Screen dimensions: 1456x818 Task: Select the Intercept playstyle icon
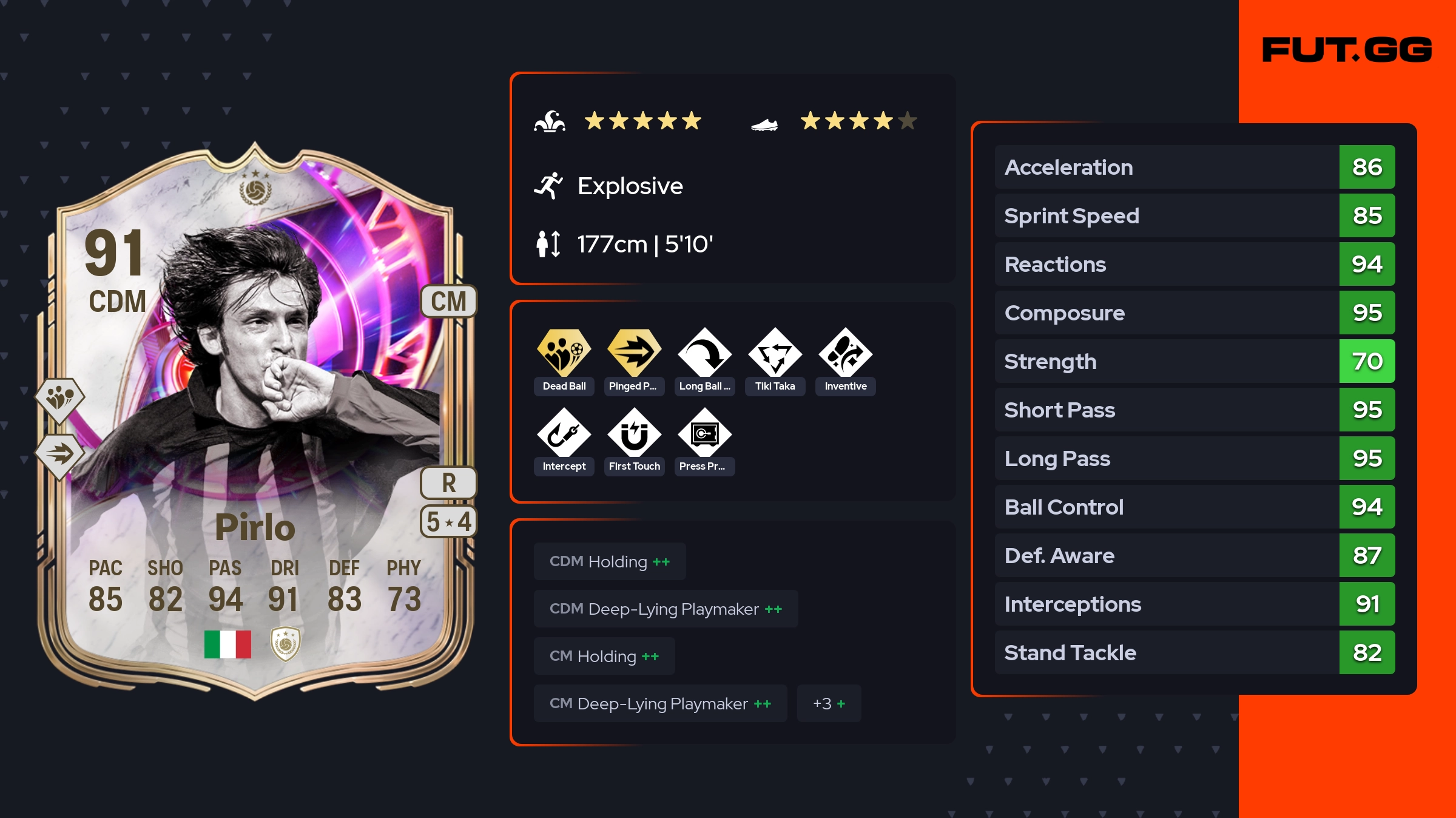pos(564,433)
